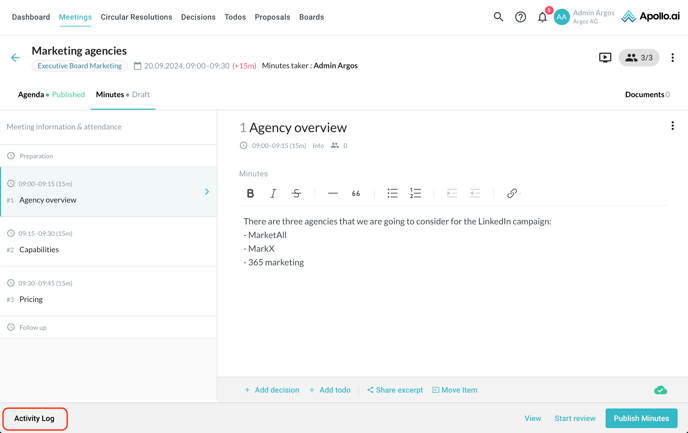The image size is (688, 433).
Task: Click the Publish Minutes button
Action: click(641, 418)
